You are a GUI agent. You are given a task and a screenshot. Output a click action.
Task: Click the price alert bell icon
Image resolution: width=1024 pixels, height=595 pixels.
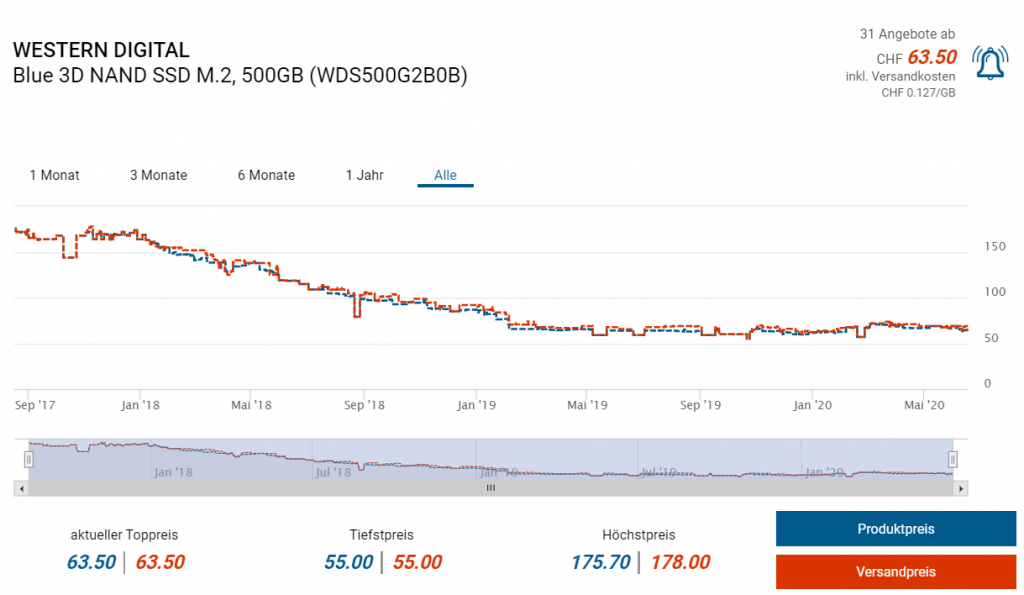tap(990, 63)
